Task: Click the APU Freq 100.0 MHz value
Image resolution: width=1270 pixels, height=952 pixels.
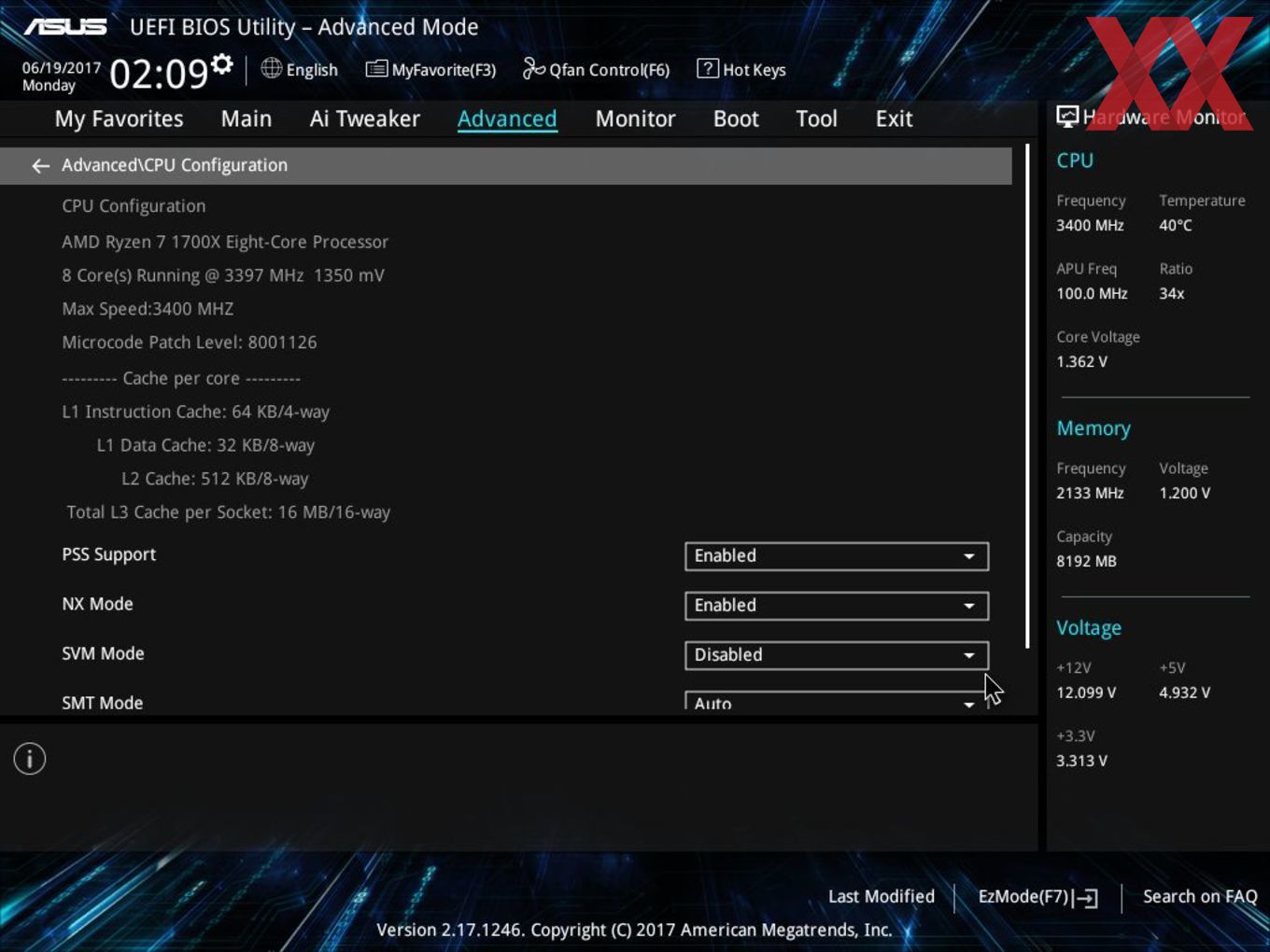Action: (1092, 293)
